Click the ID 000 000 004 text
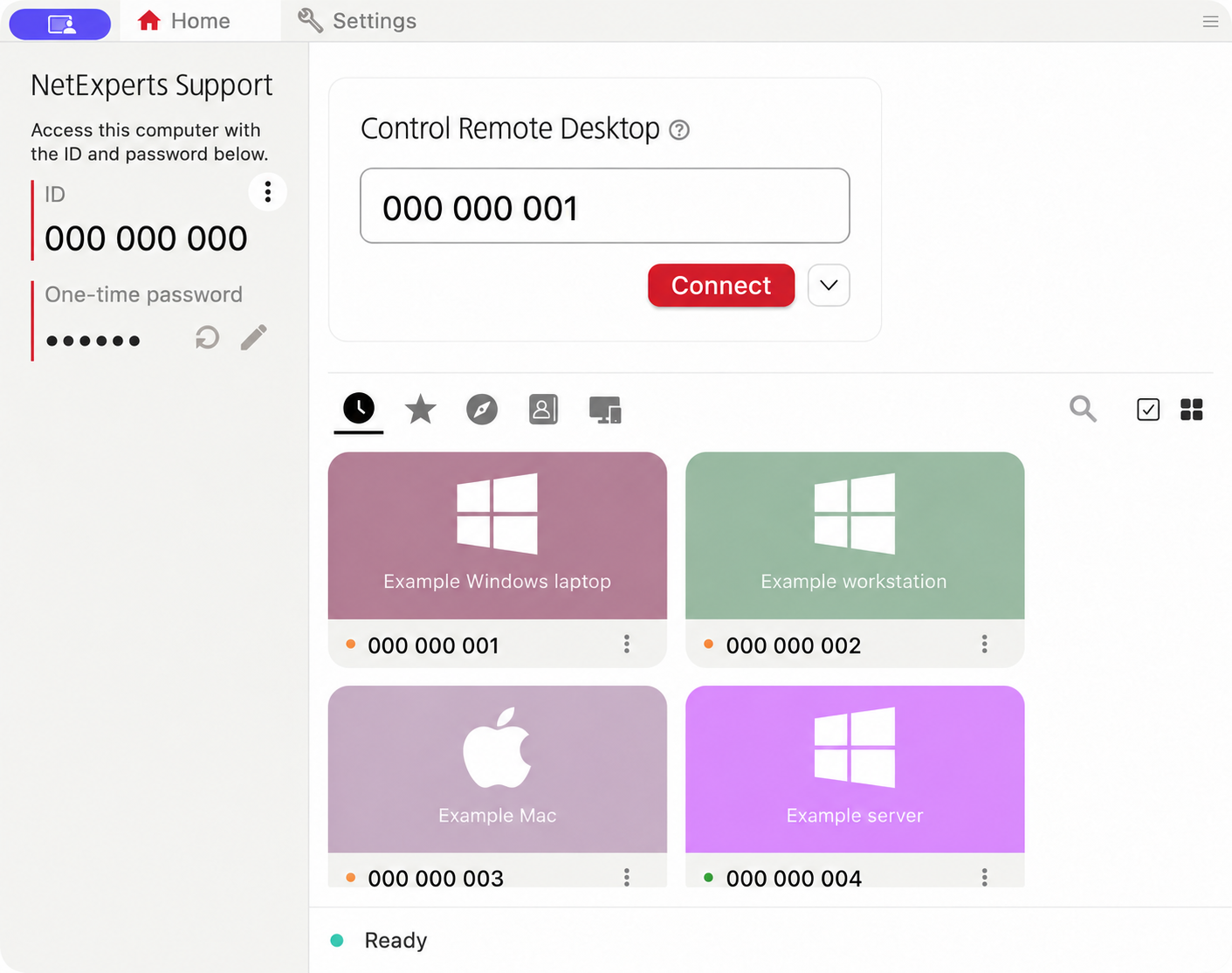Screen dimensions: 1232x973 794,878
